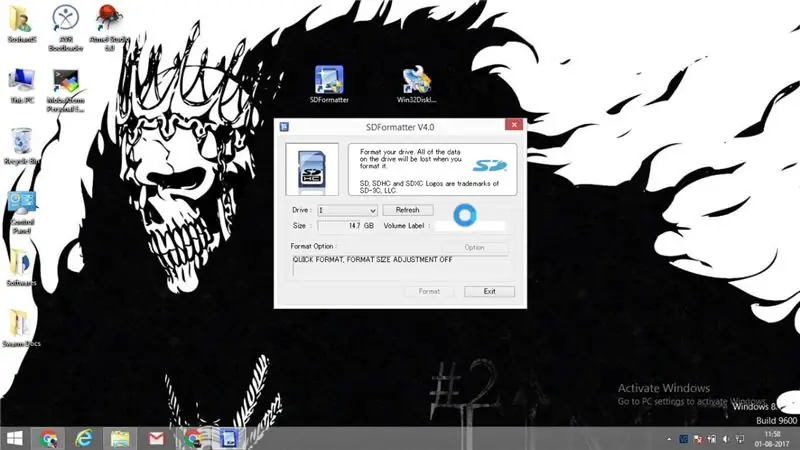
Task: Select the Docs folder below Softwares
Action: 21,328
